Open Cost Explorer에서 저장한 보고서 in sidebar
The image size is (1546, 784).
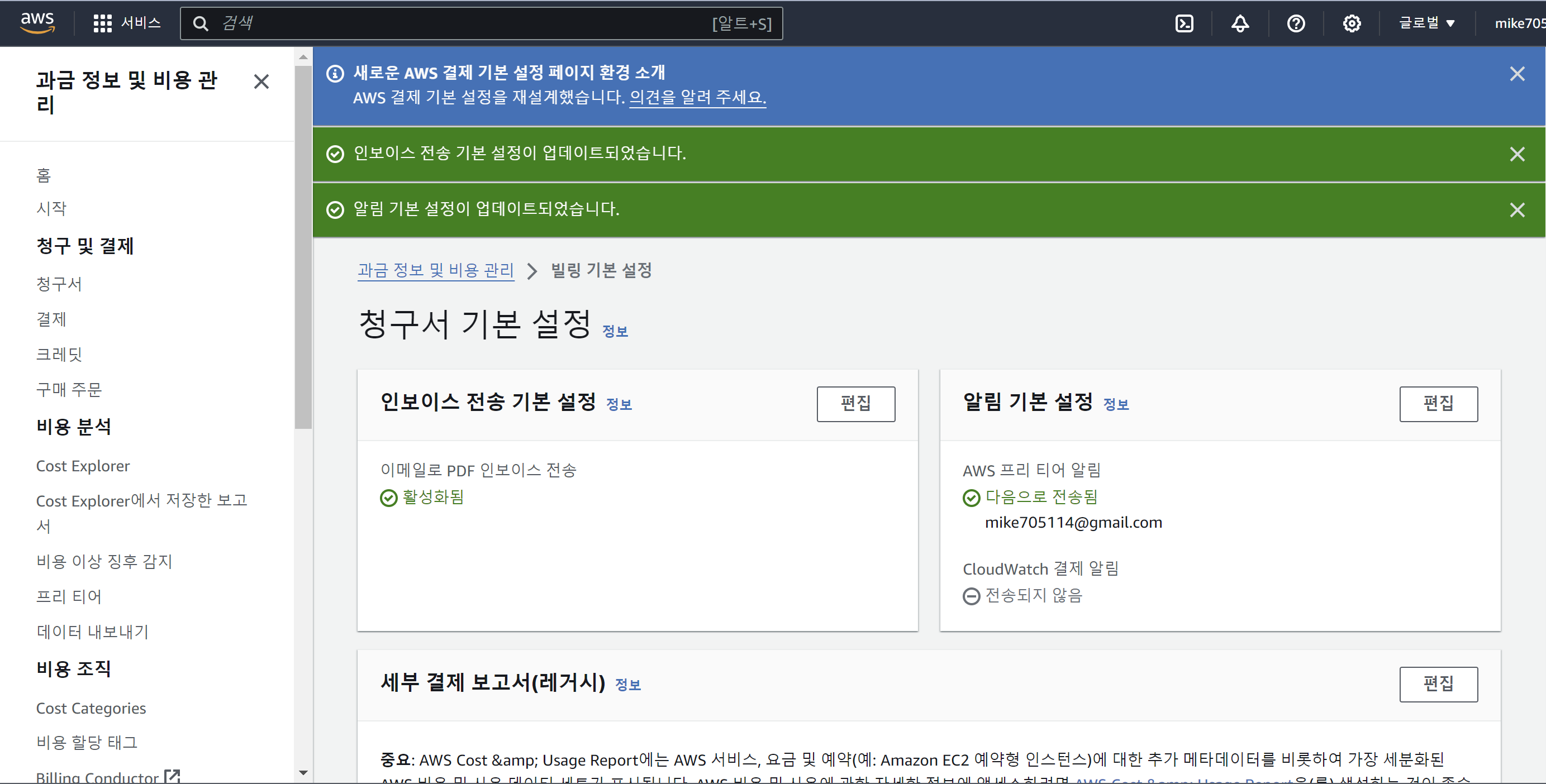point(141,513)
